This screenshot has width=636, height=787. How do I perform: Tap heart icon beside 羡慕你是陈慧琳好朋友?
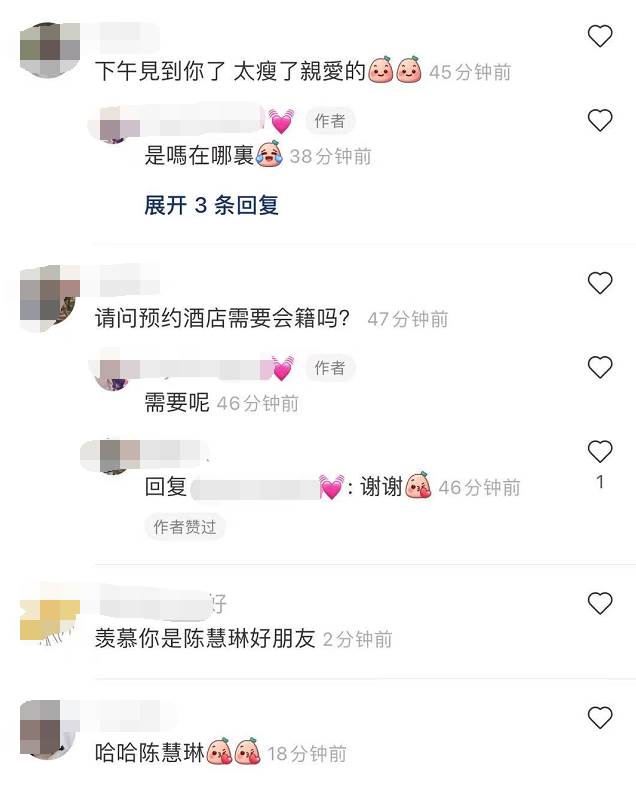pos(600,603)
